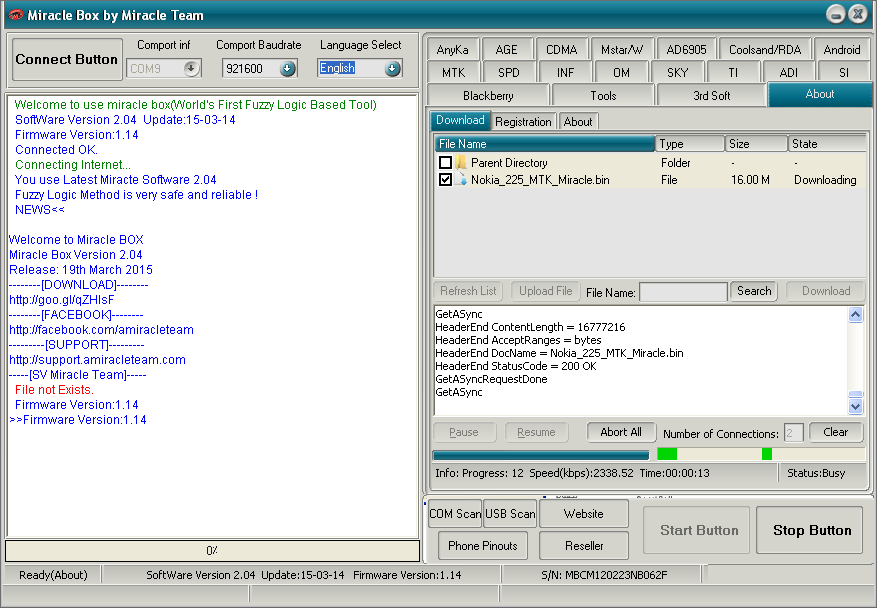Open the Registration sub-tab

tap(524, 121)
